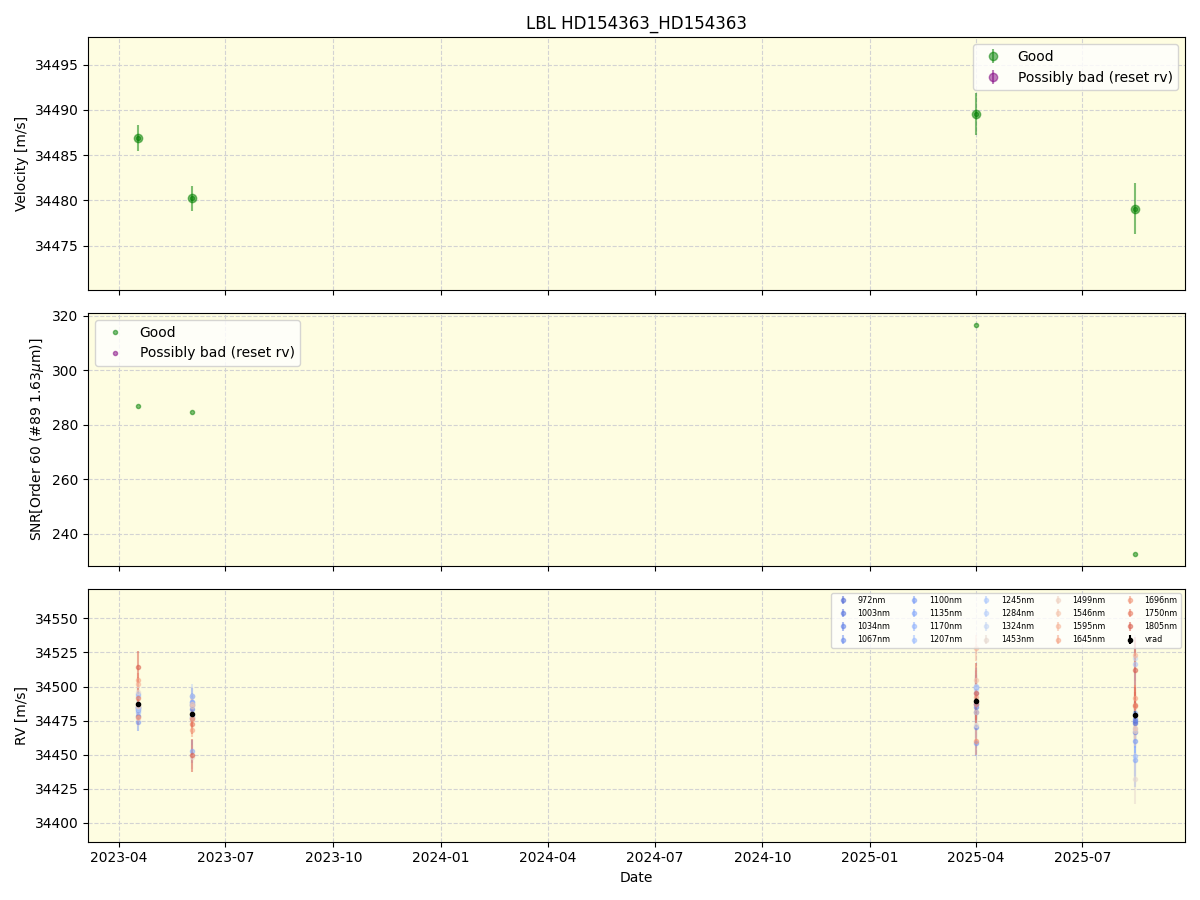Click the 1696nm legend entry

click(1161, 600)
